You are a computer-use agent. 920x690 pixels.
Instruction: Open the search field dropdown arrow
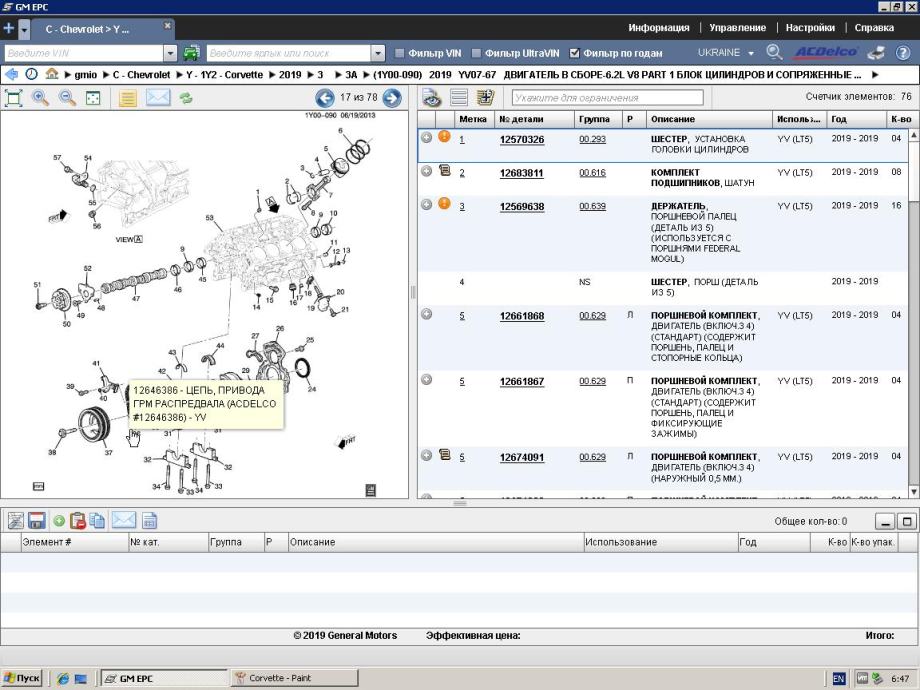(x=377, y=53)
